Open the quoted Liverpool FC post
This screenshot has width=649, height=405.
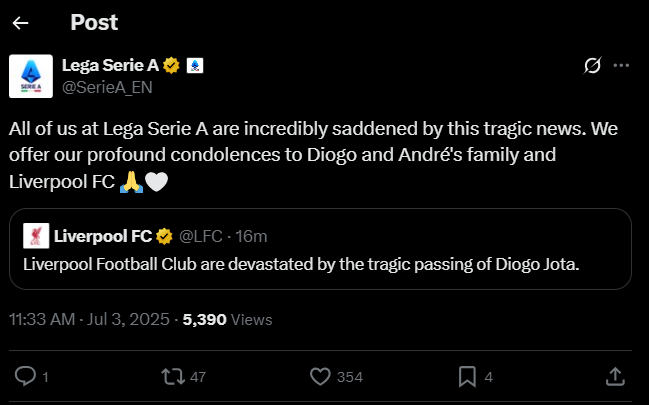pos(320,249)
